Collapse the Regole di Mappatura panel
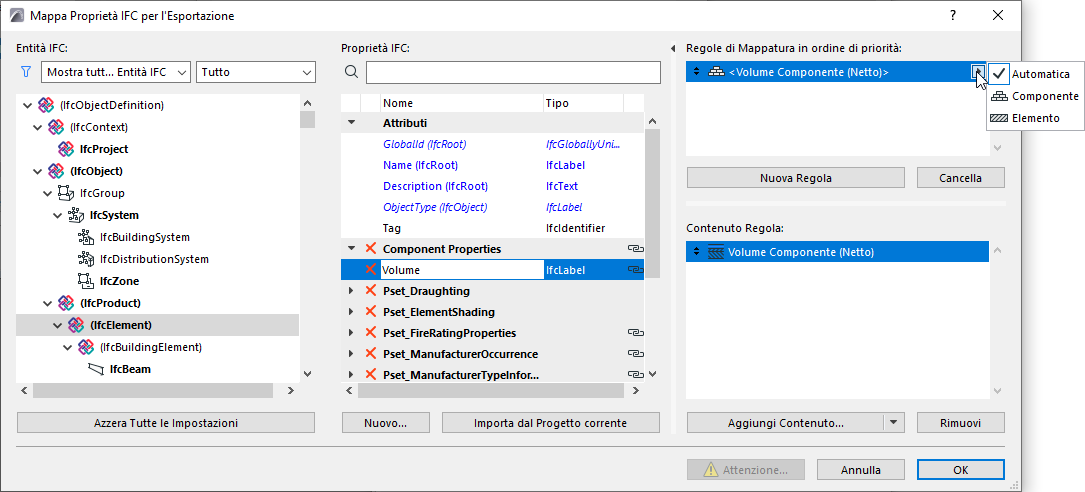1085x492 pixels. [671, 48]
